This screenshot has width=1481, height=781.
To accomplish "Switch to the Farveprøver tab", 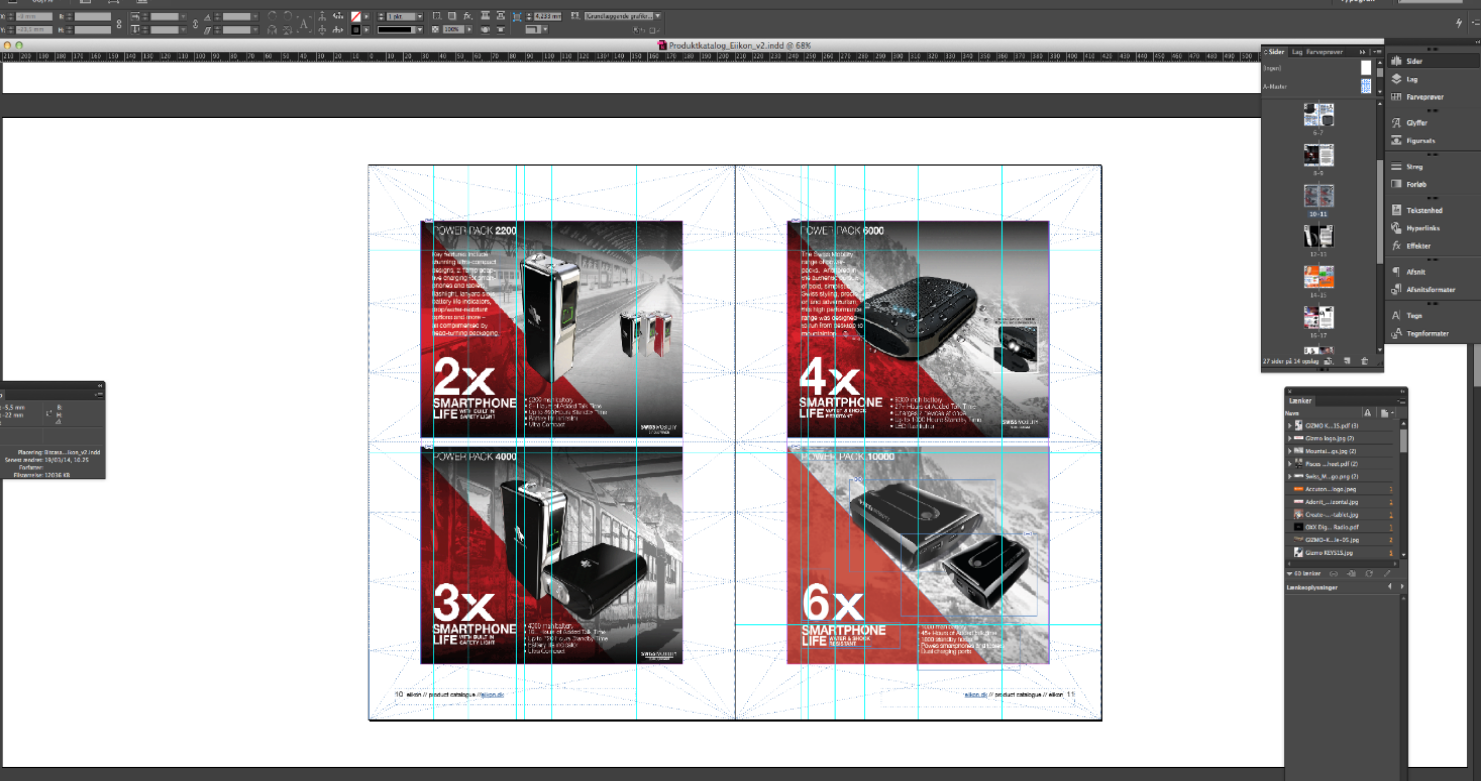I will point(1324,51).
